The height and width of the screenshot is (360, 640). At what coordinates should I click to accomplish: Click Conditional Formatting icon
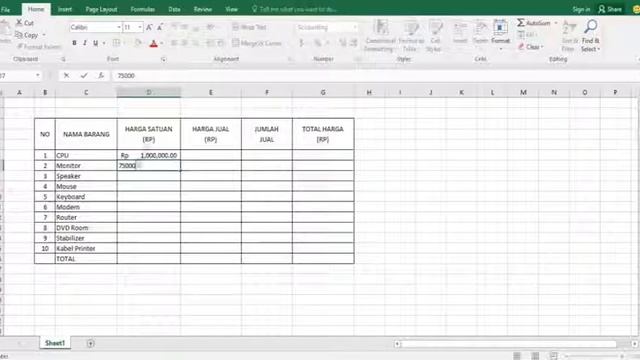pyautogui.click(x=381, y=28)
